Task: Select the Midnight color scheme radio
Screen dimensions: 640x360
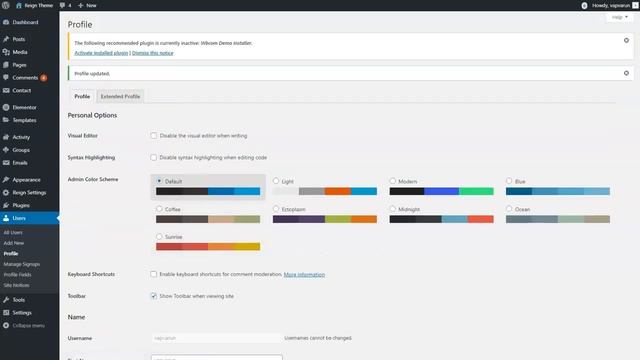Action: (393, 209)
